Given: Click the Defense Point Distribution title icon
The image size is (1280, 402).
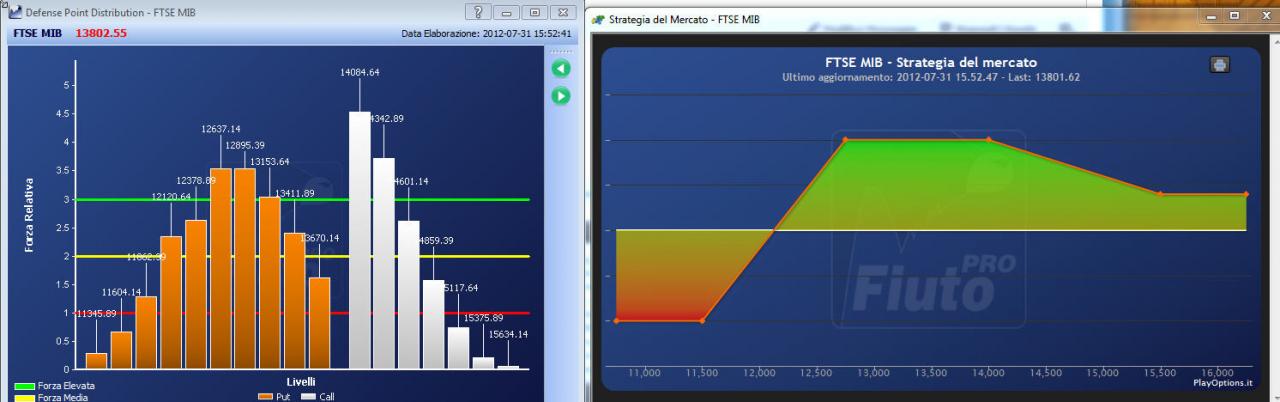Looking at the screenshot, I should click(7, 10).
